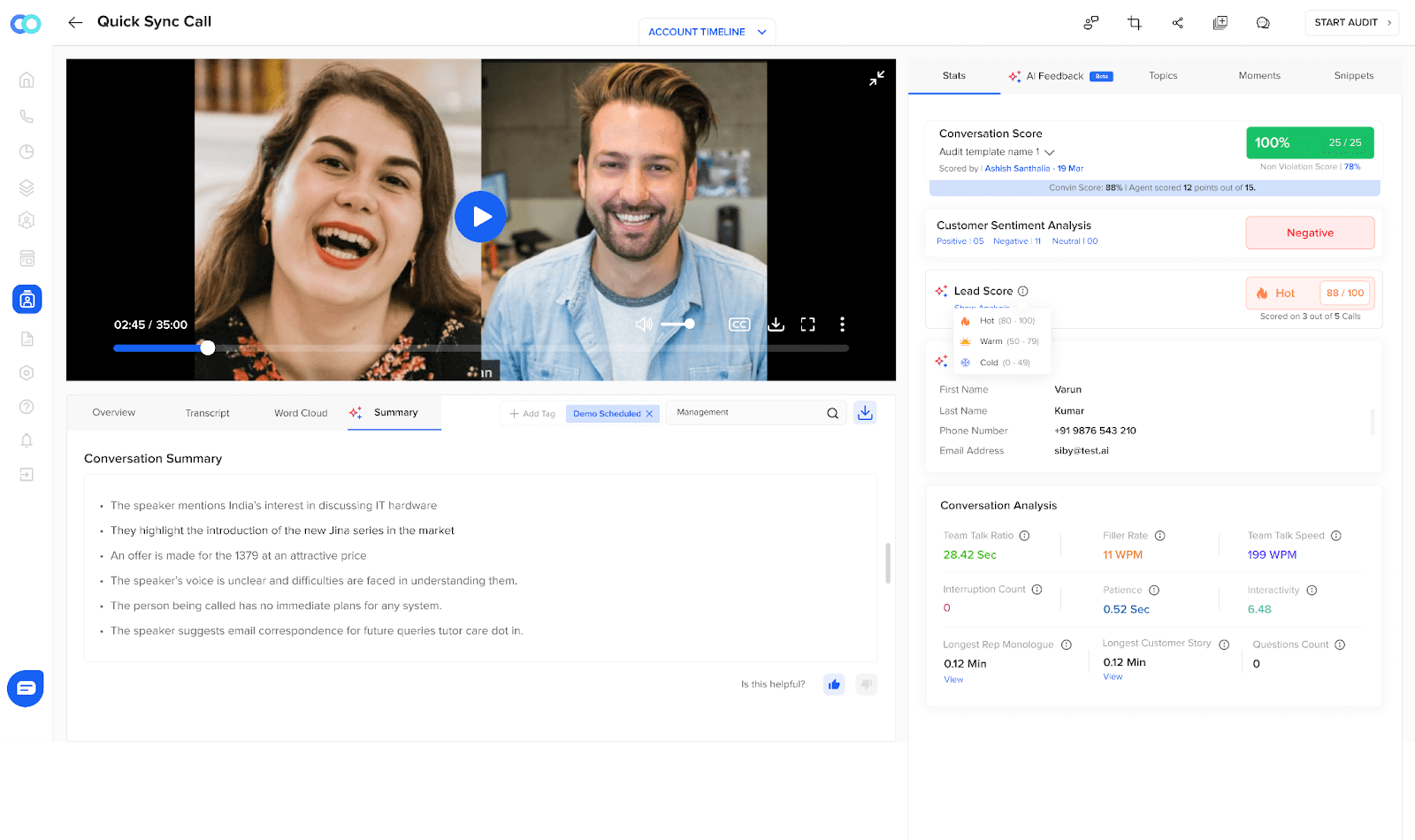Click the Lead Score info icon

[x=1023, y=292]
